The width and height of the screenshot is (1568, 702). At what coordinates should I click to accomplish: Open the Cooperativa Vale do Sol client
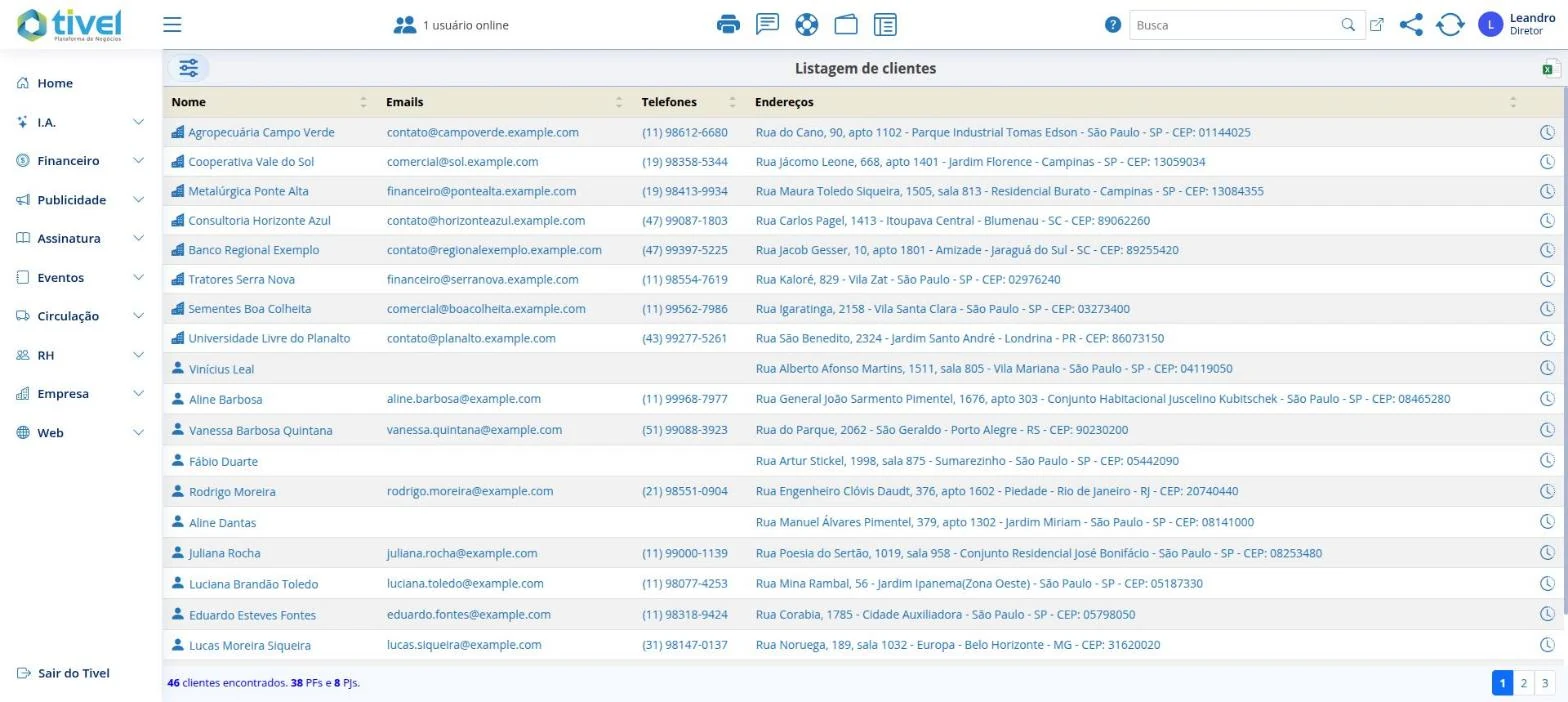click(x=251, y=162)
